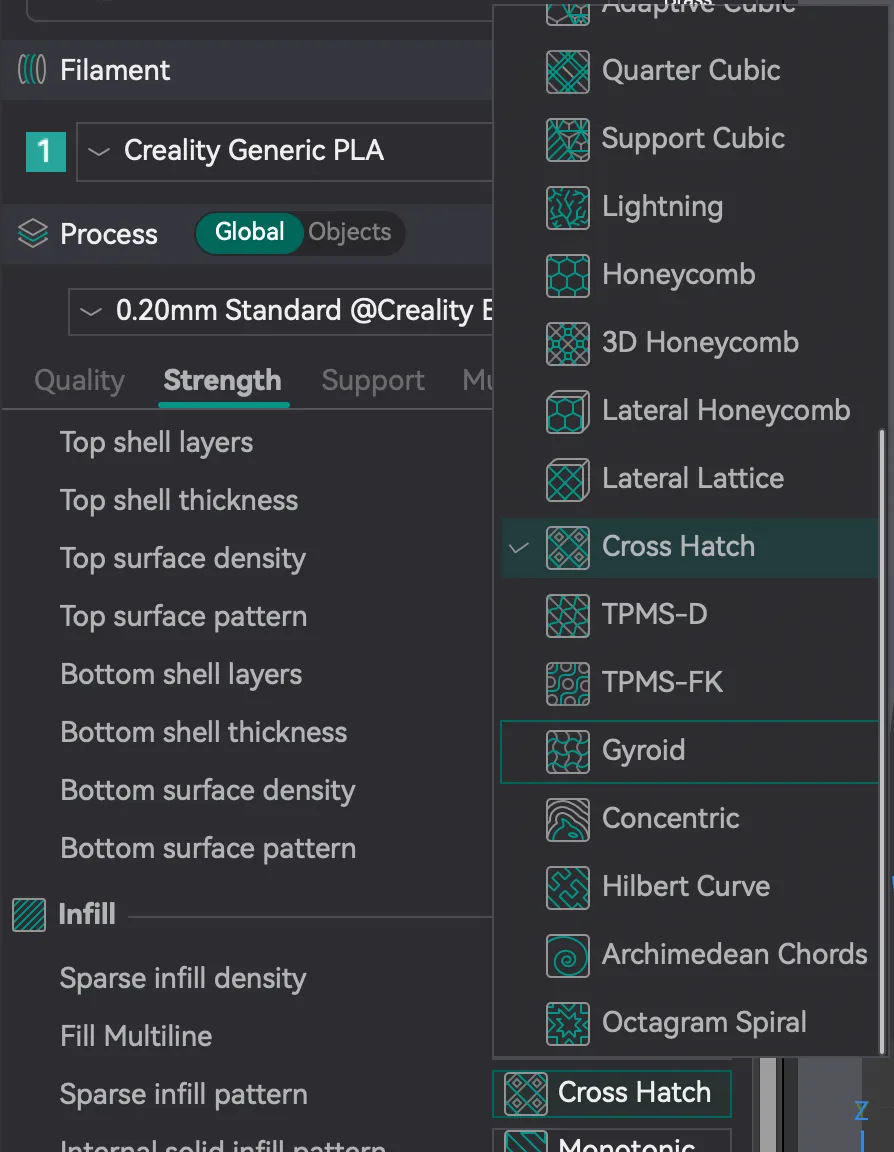Click the Lateral Honeycomb icon
The width and height of the screenshot is (894, 1152).
pos(567,411)
